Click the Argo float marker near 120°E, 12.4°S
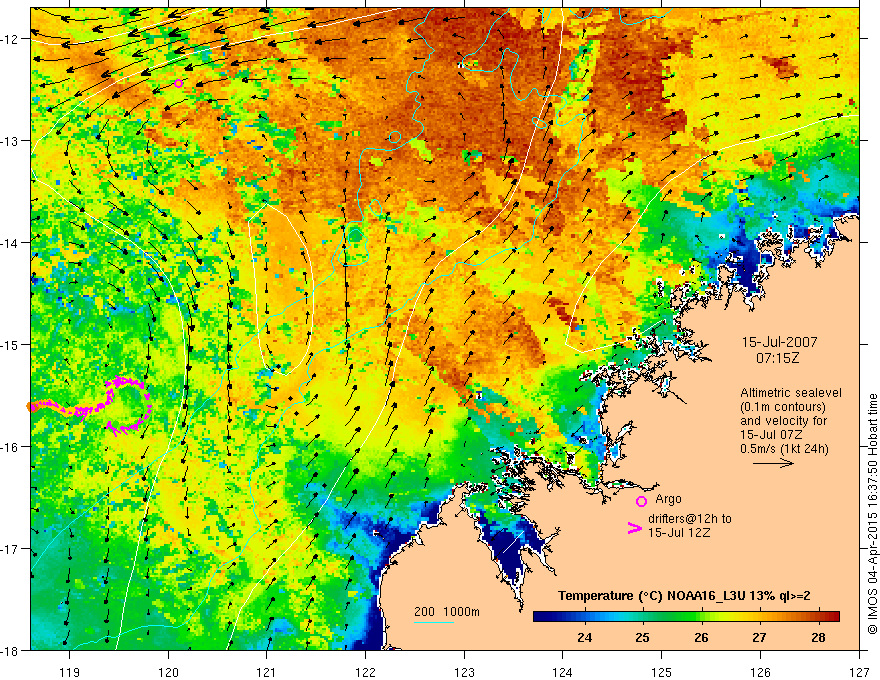Image resolution: width=880 pixels, height=680 pixels. (178, 84)
